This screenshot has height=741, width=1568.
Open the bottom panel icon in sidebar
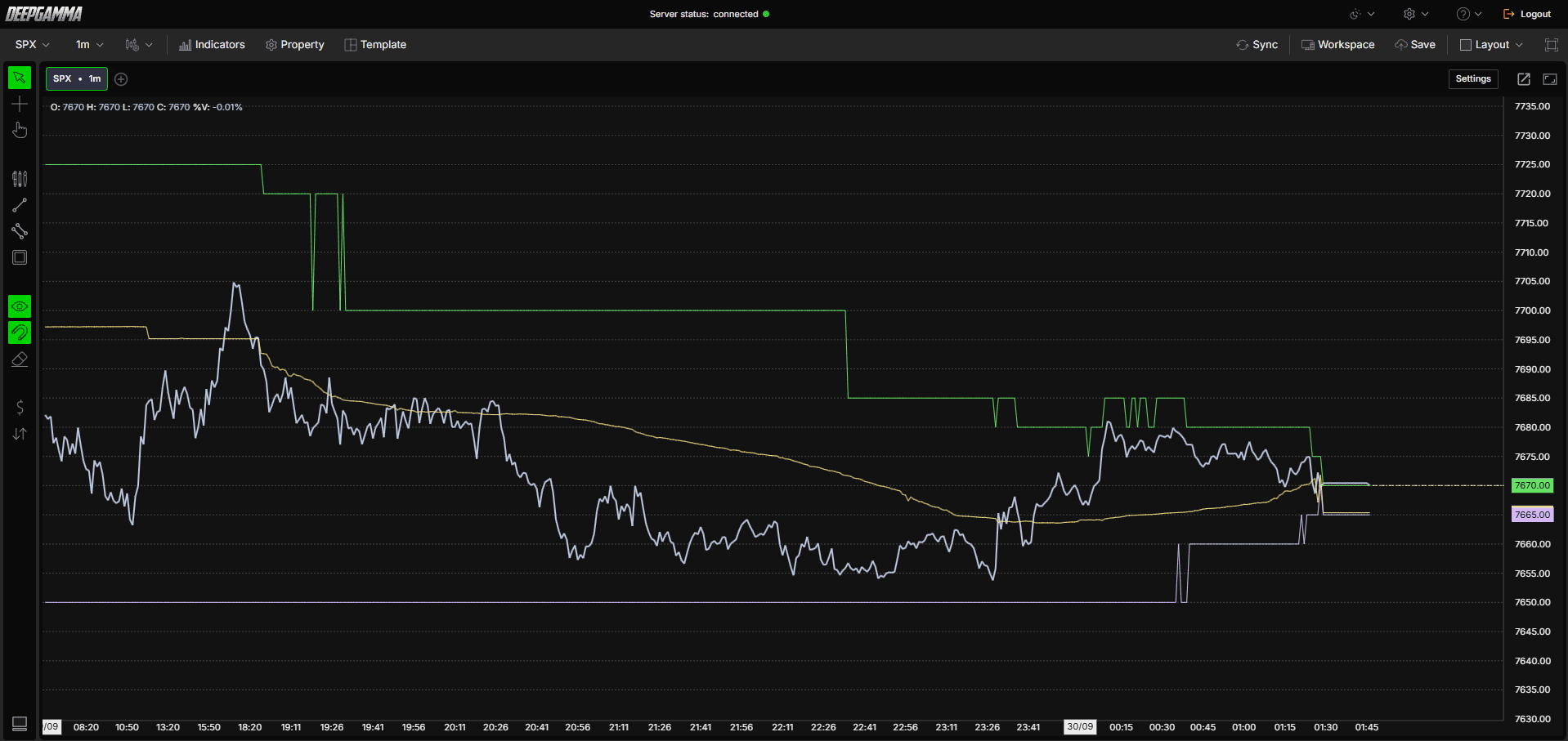[x=20, y=724]
